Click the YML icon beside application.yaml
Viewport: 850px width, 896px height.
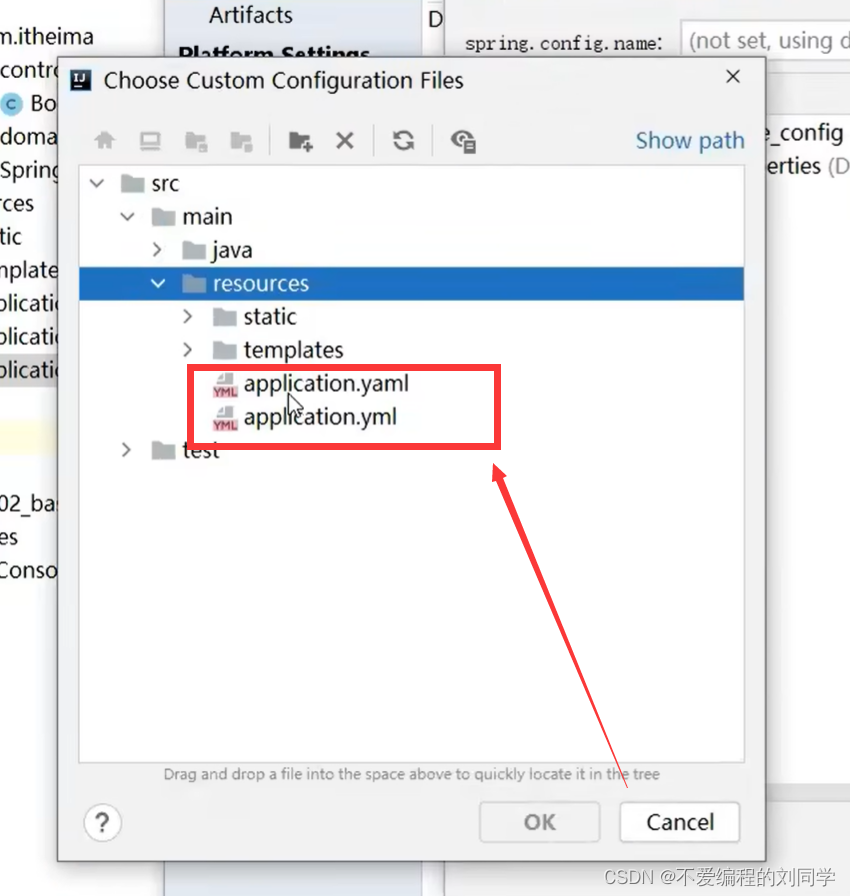pyautogui.click(x=224, y=383)
